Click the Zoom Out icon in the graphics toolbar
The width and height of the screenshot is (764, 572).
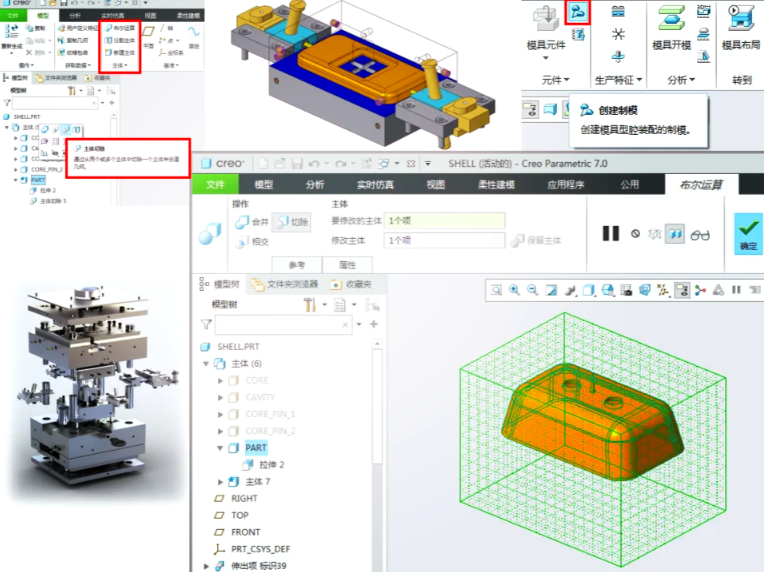[x=533, y=290]
